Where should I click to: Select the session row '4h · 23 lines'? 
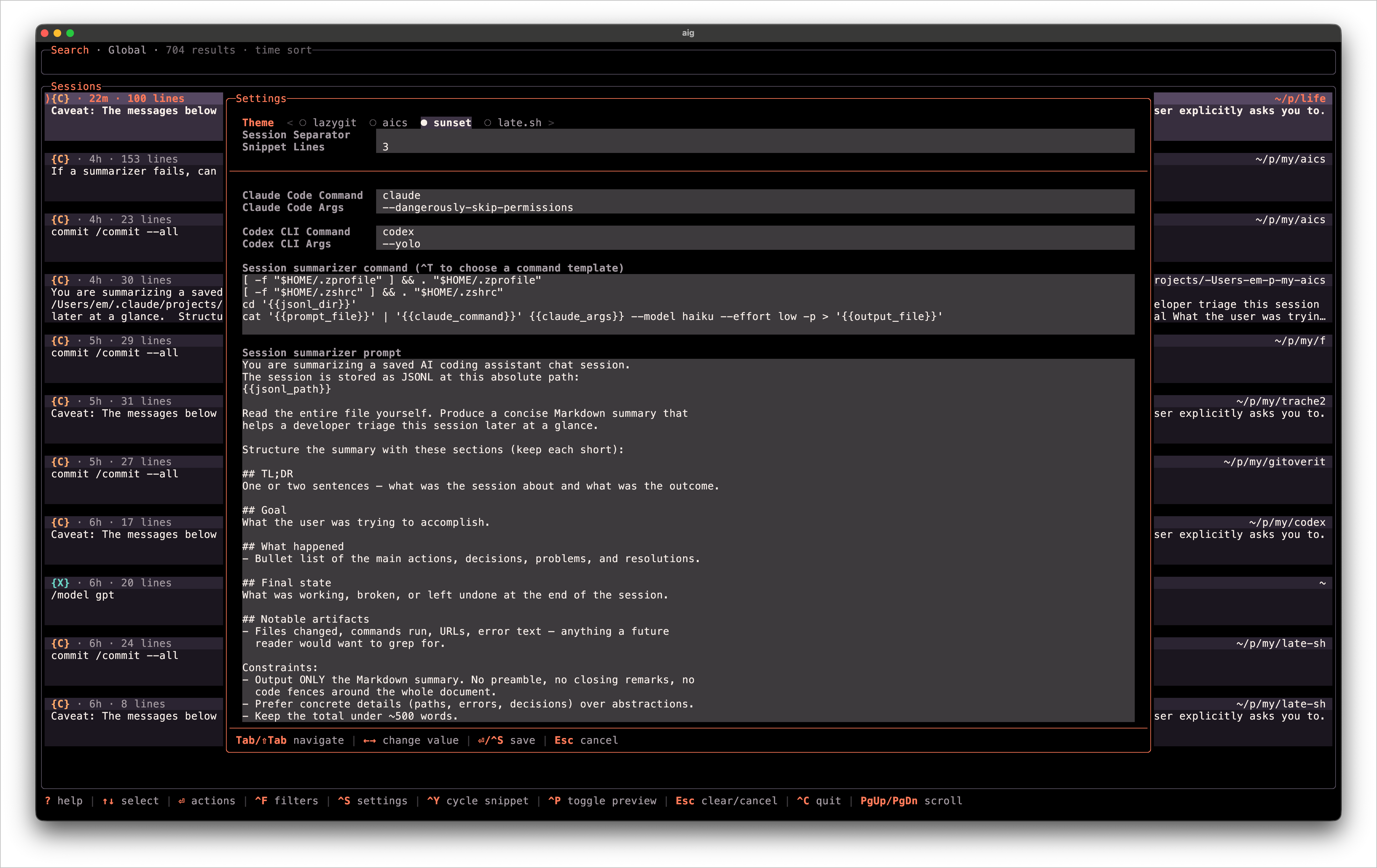[134, 238]
